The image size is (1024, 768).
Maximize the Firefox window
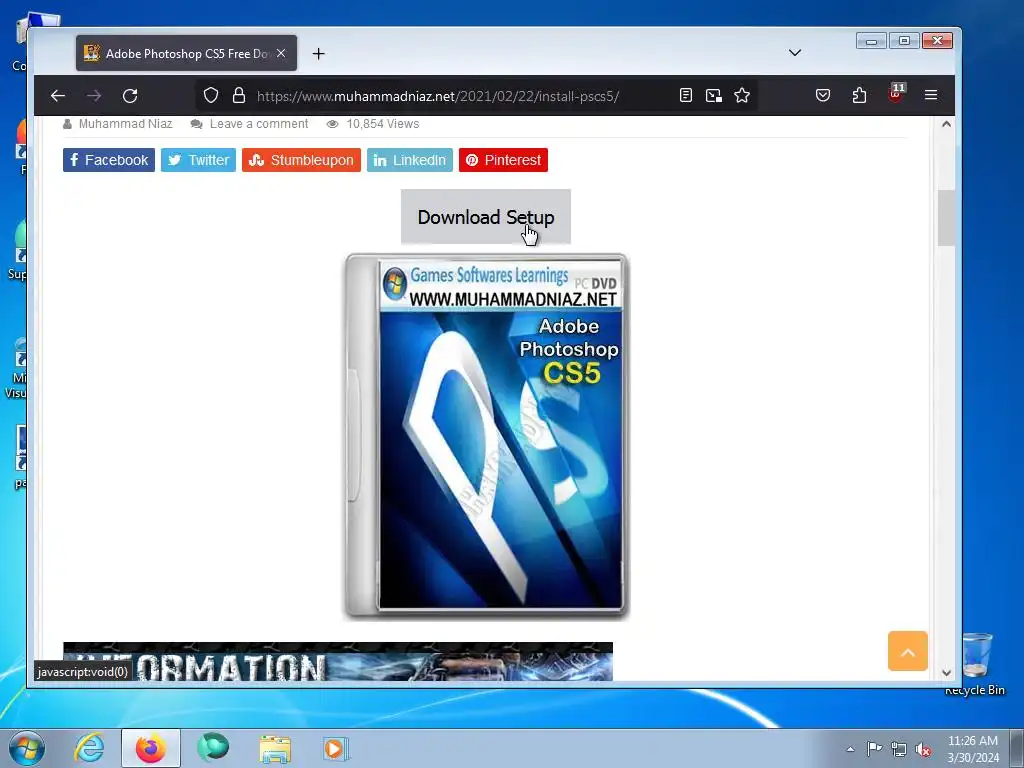(x=904, y=41)
